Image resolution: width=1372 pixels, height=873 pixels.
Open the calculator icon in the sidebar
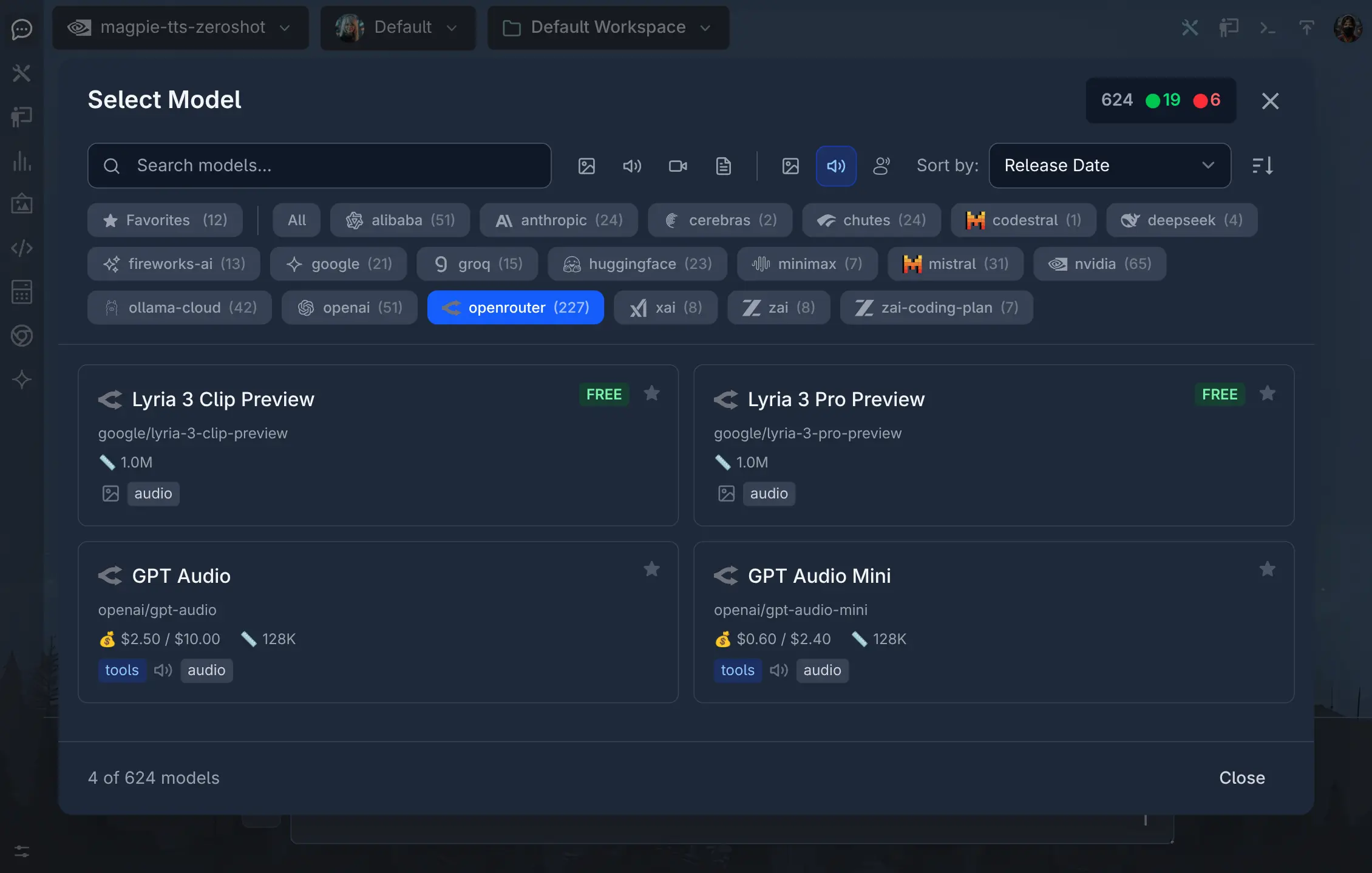pos(22,292)
